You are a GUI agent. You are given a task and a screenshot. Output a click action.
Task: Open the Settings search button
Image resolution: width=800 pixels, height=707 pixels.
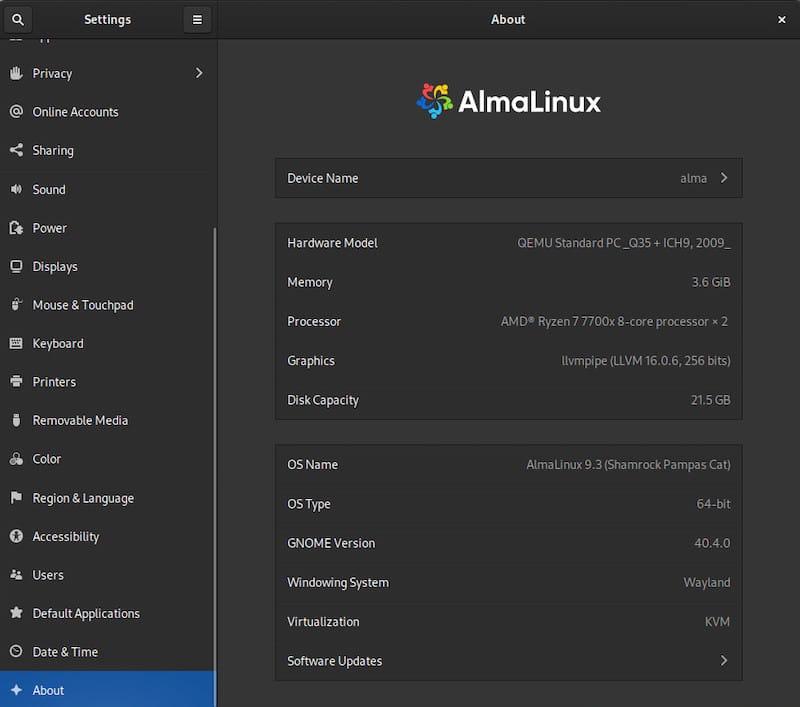pos(18,19)
